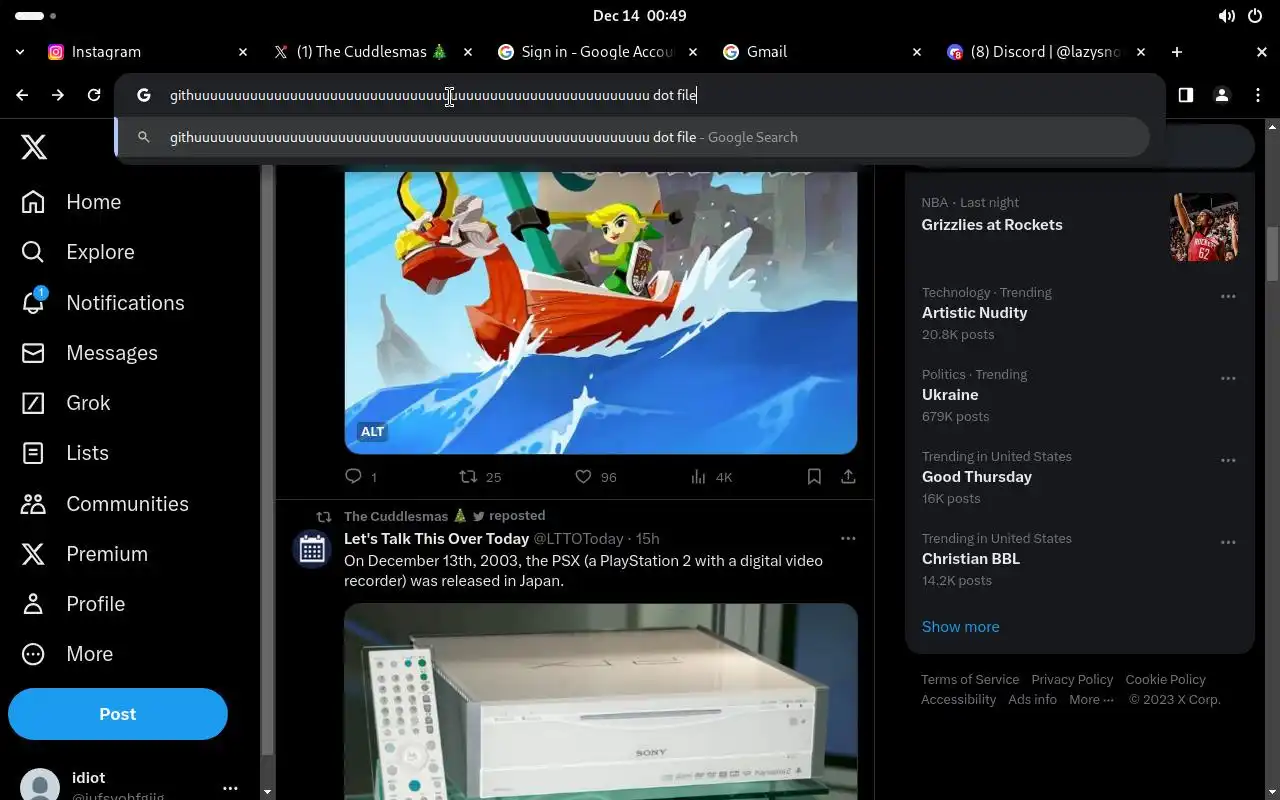Open Profile in sidebar
This screenshot has width=1280, height=800.
coord(73,603)
